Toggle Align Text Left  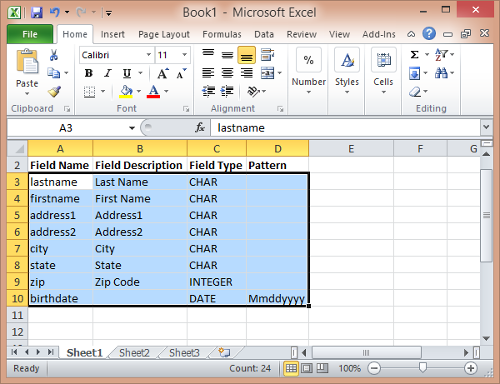click(208, 73)
